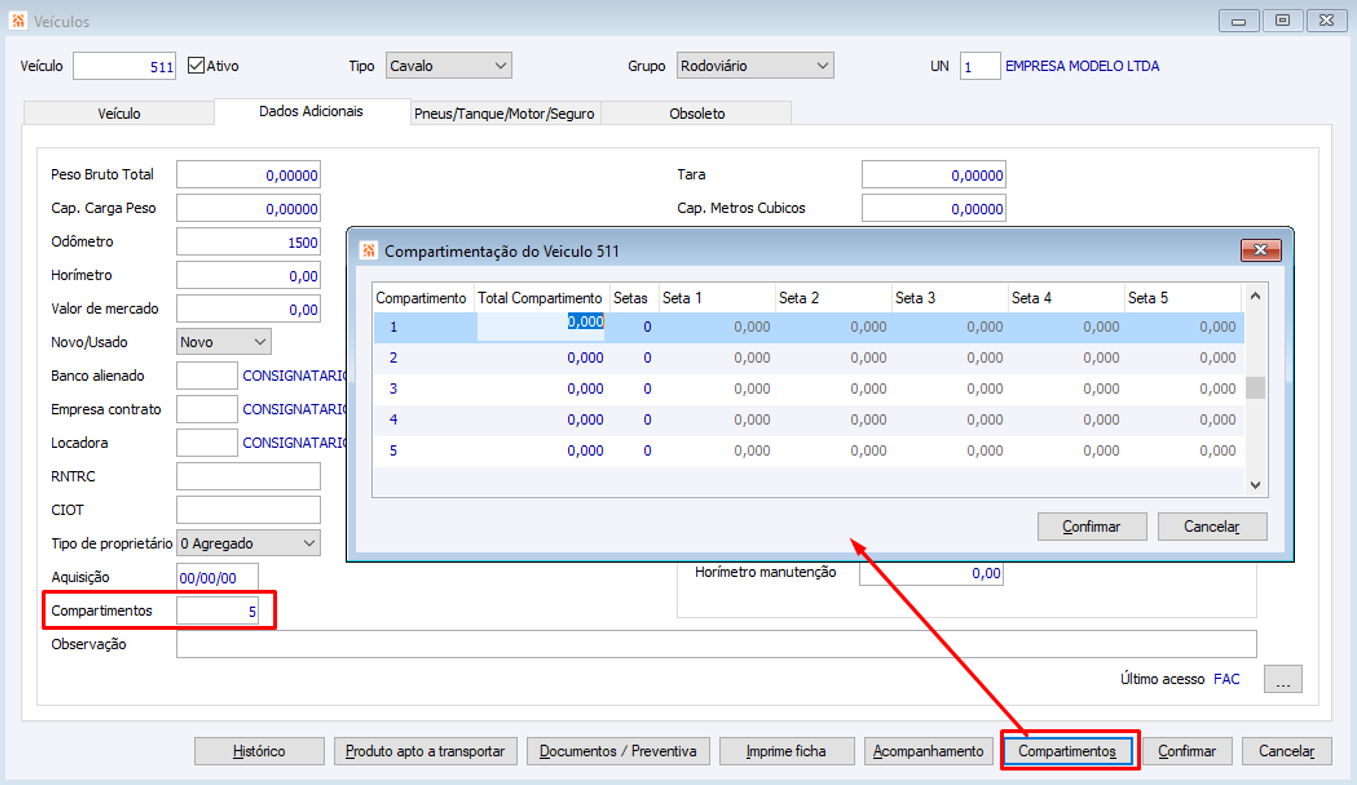Maximize the Veículos window
The image size is (1357, 785).
(1283, 21)
